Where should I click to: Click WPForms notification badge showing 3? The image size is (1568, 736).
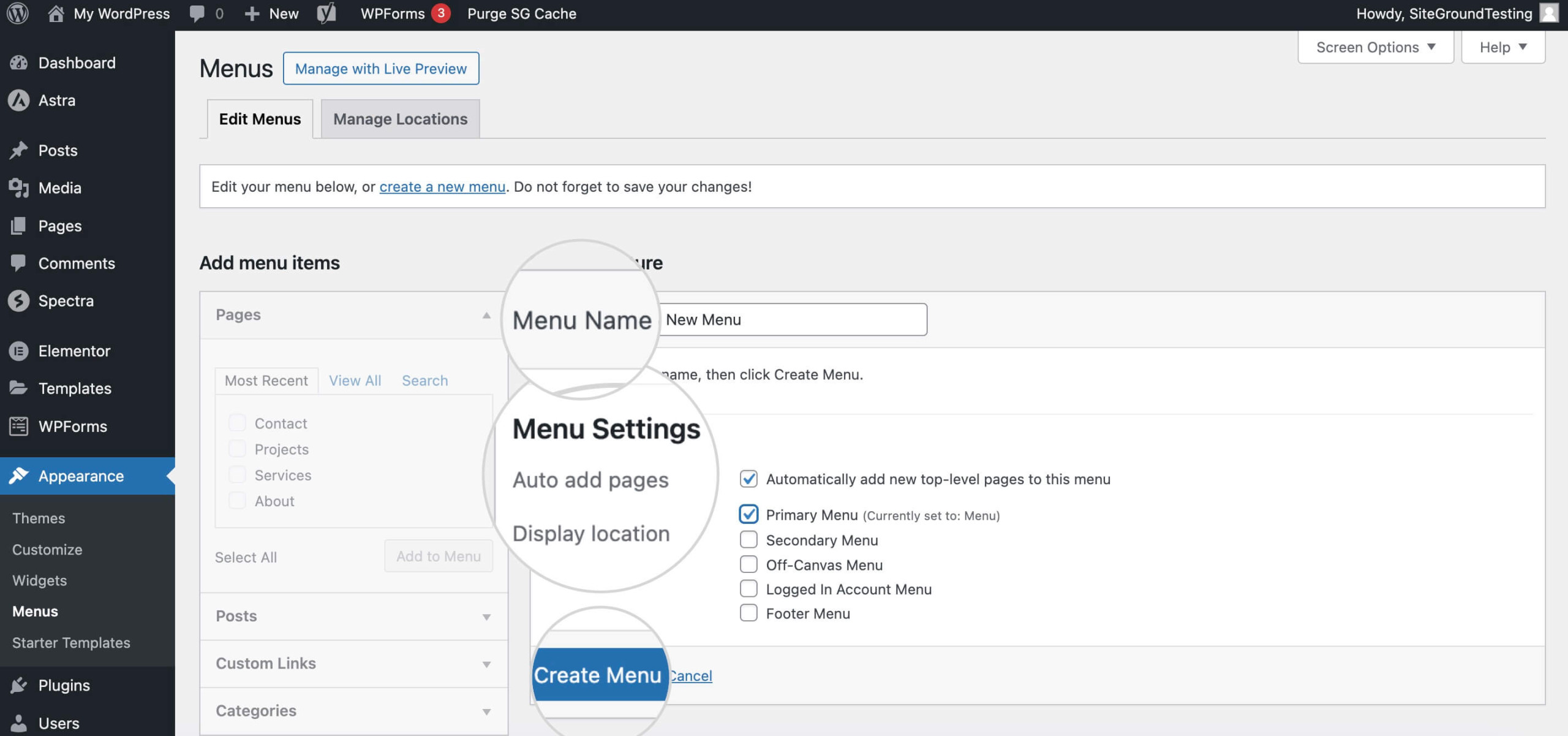[x=440, y=13]
